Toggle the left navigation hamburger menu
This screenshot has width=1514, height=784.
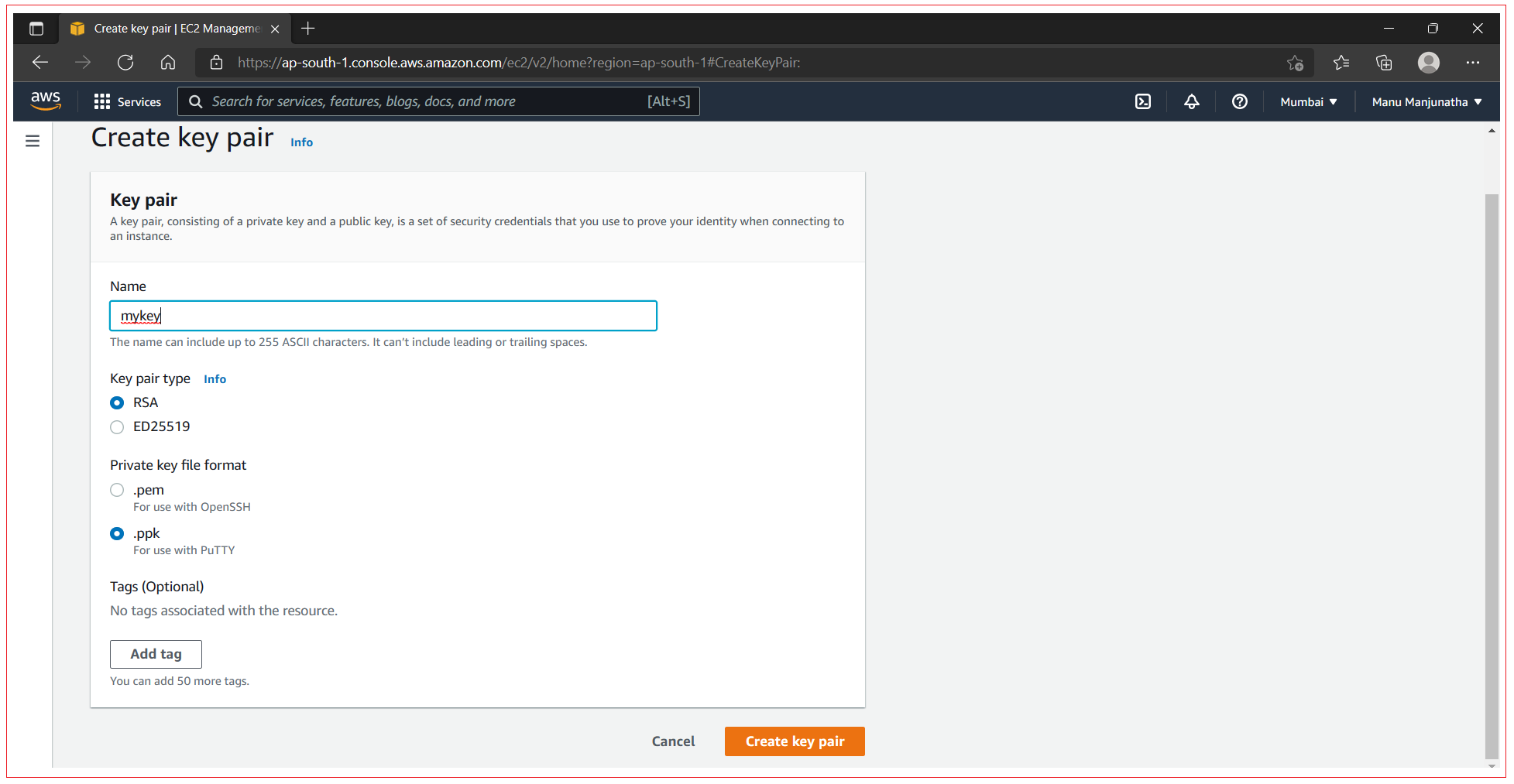(x=33, y=141)
